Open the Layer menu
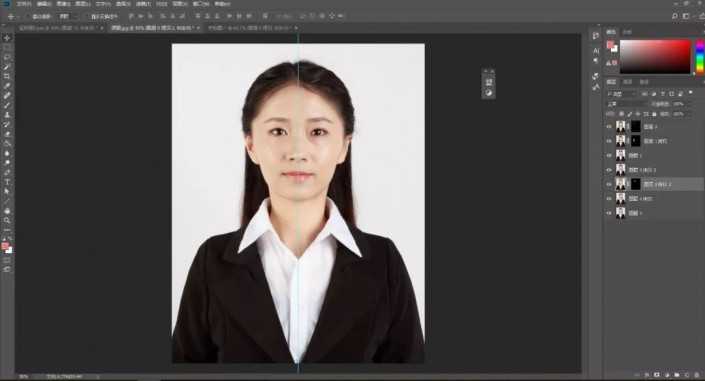The height and width of the screenshot is (381, 705). [x=82, y=4]
